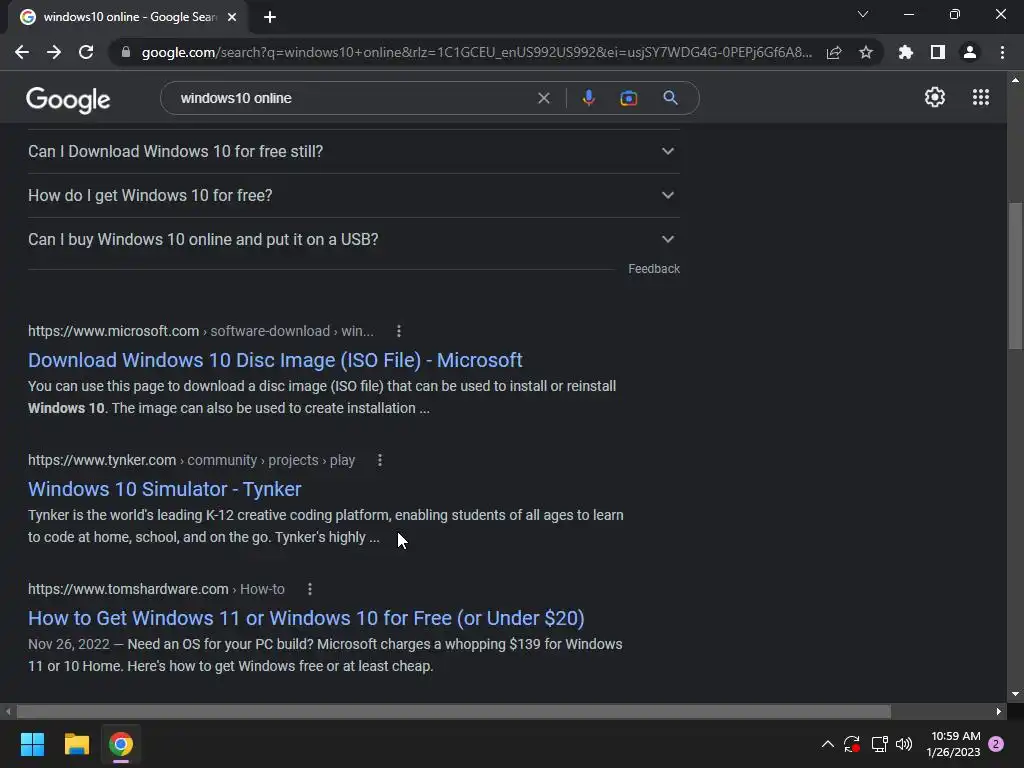Open notification center badge showing 2
This screenshot has width=1024, height=768.
tap(996, 744)
